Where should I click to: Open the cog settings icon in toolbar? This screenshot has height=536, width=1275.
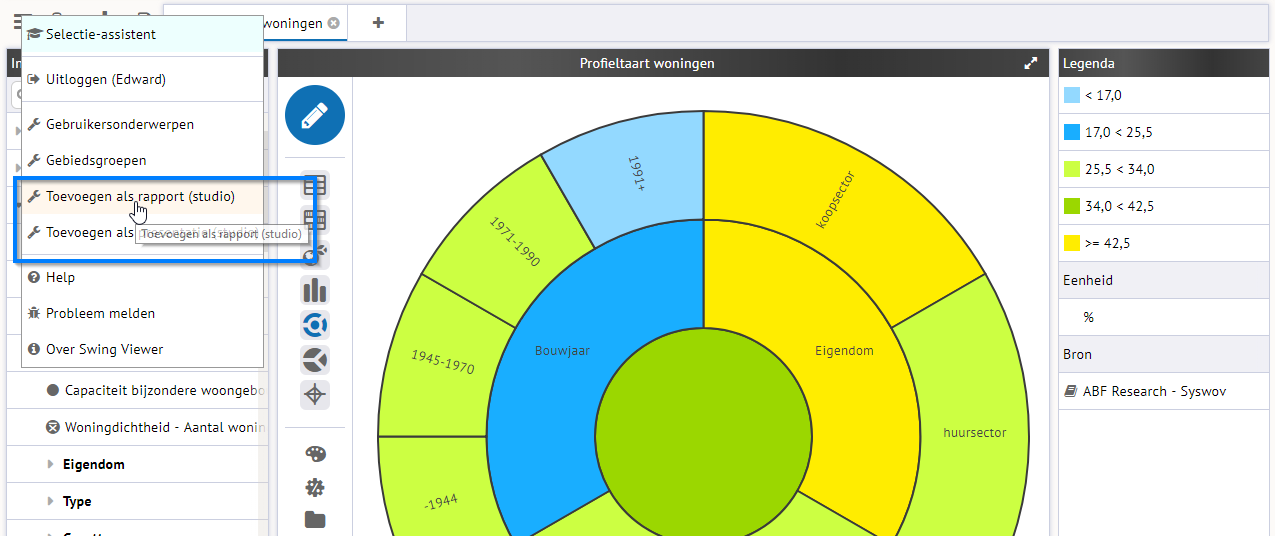pyautogui.click(x=315, y=488)
